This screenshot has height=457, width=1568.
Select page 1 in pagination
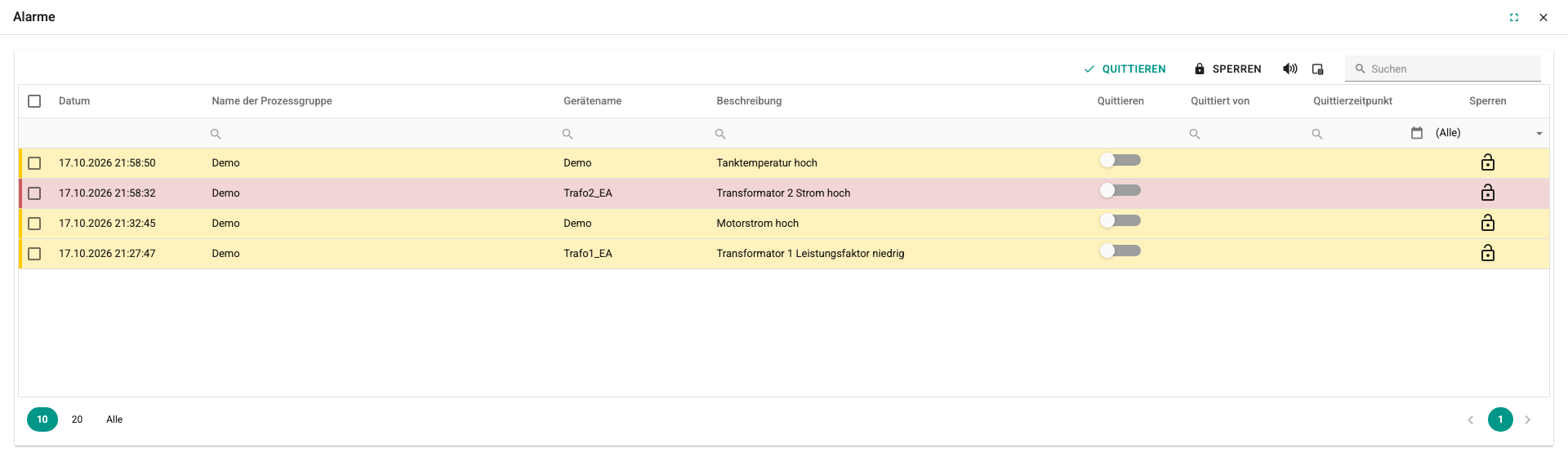pos(1500,419)
